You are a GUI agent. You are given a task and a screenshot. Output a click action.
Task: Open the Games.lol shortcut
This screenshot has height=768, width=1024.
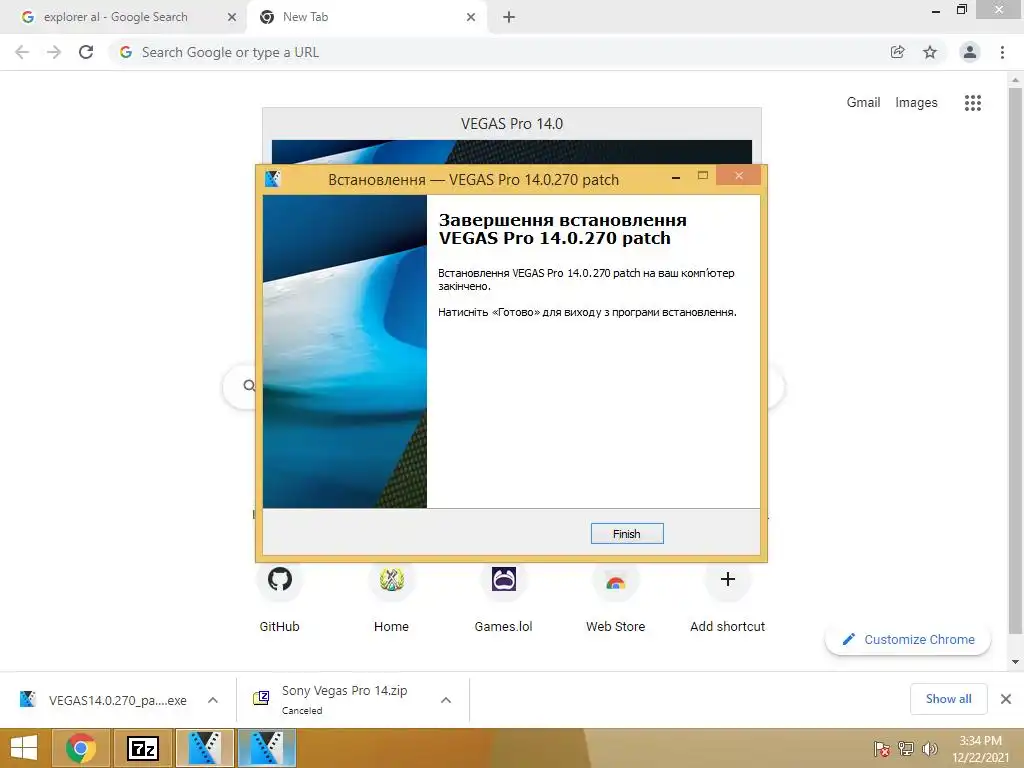[504, 598]
